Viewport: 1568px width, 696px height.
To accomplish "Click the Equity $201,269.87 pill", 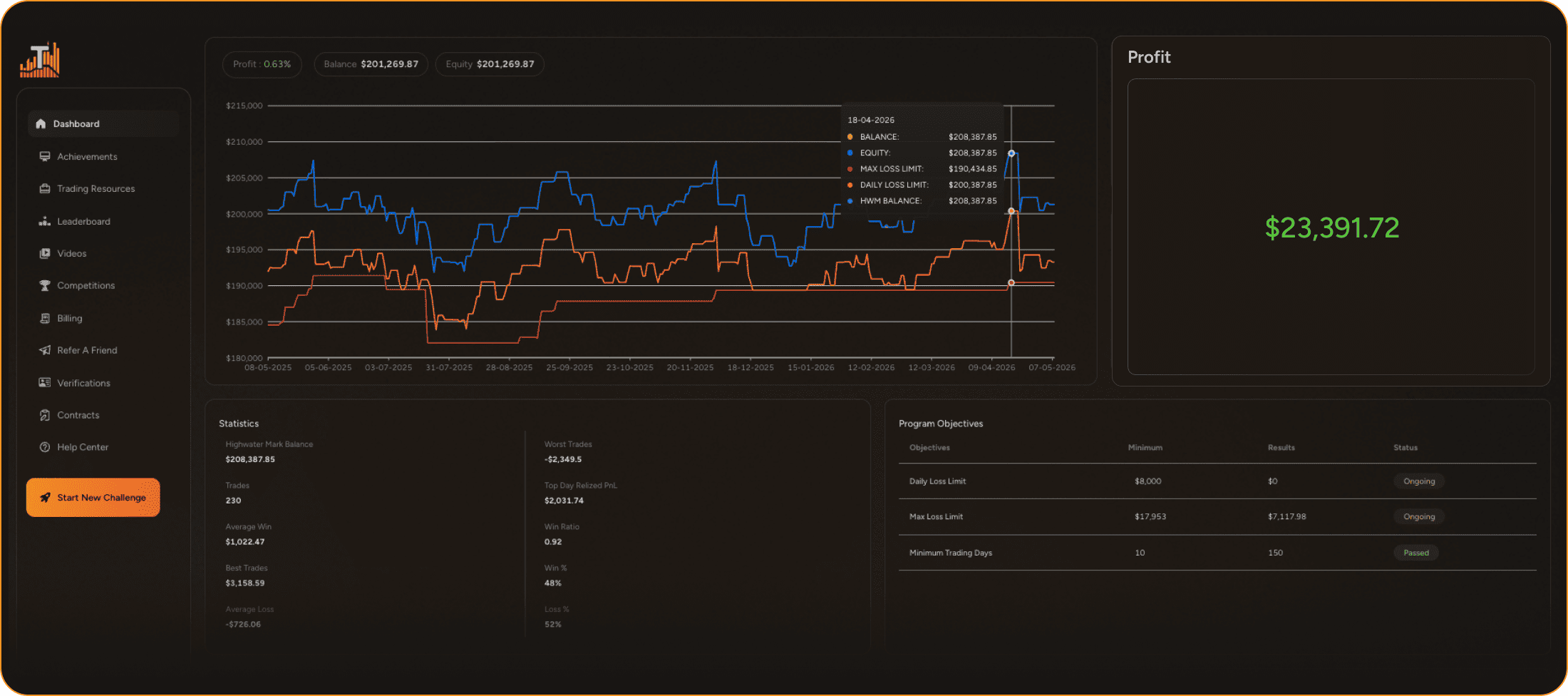I will [x=490, y=64].
